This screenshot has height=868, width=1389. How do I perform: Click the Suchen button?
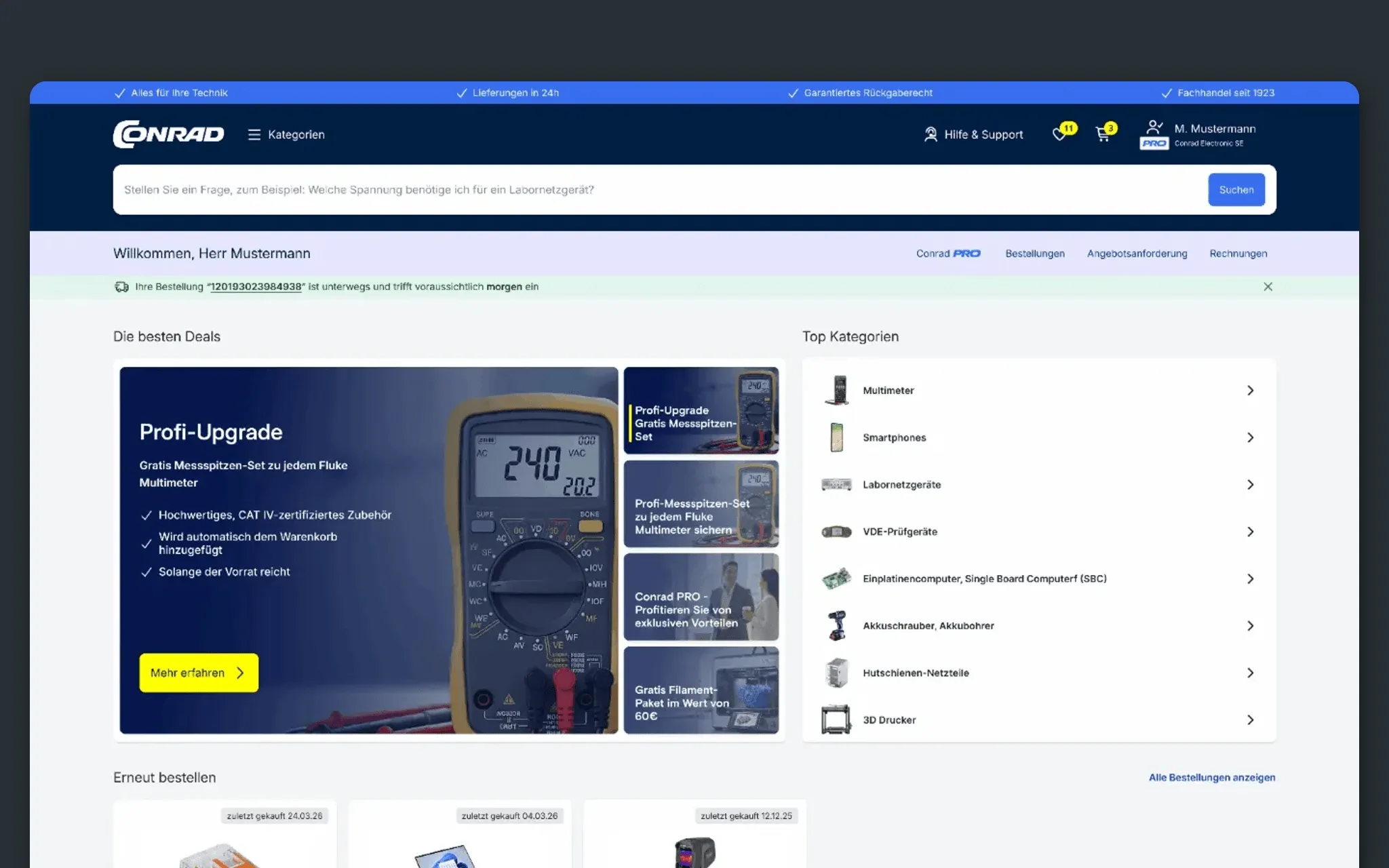(1236, 190)
